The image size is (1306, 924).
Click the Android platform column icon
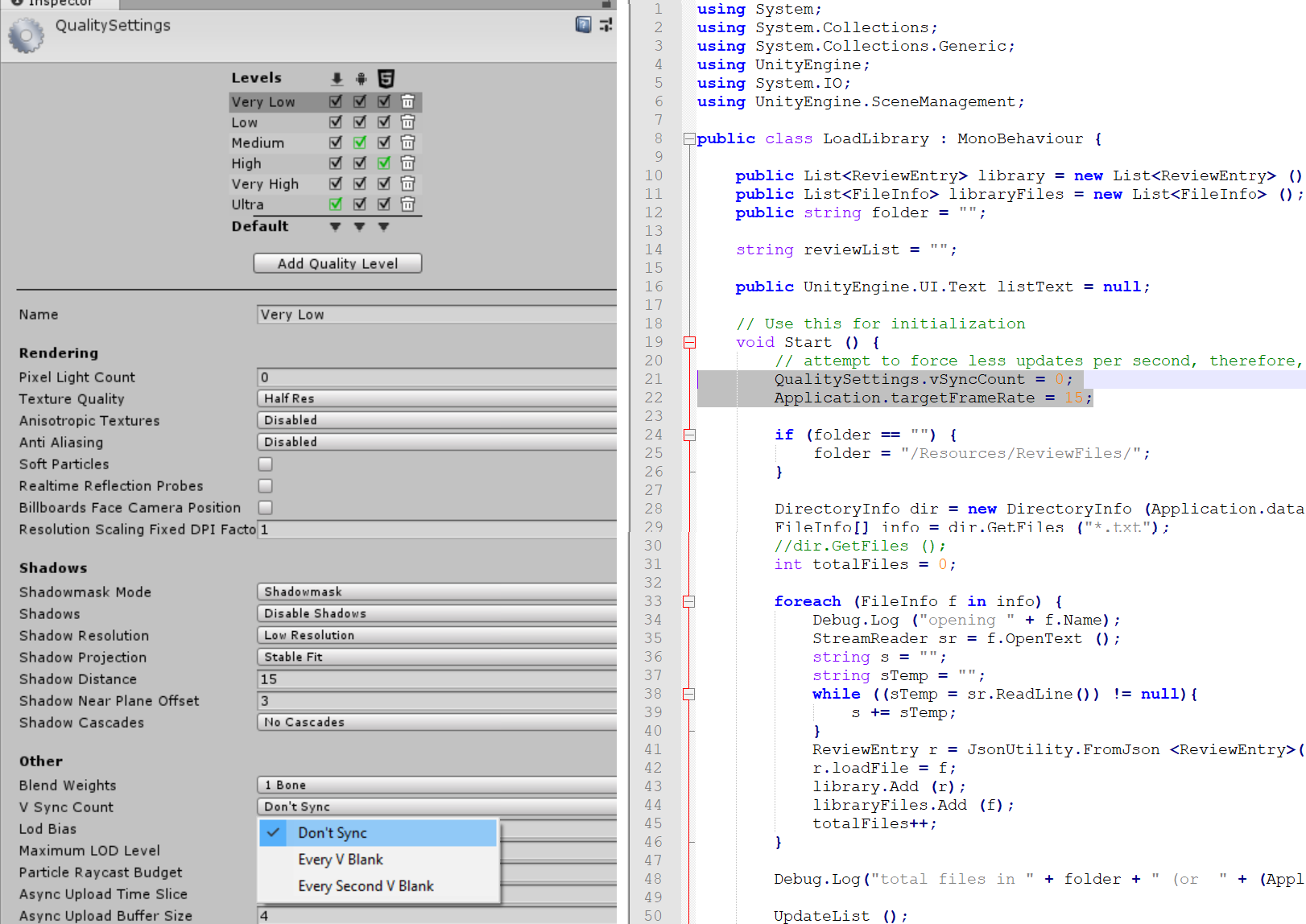361,79
